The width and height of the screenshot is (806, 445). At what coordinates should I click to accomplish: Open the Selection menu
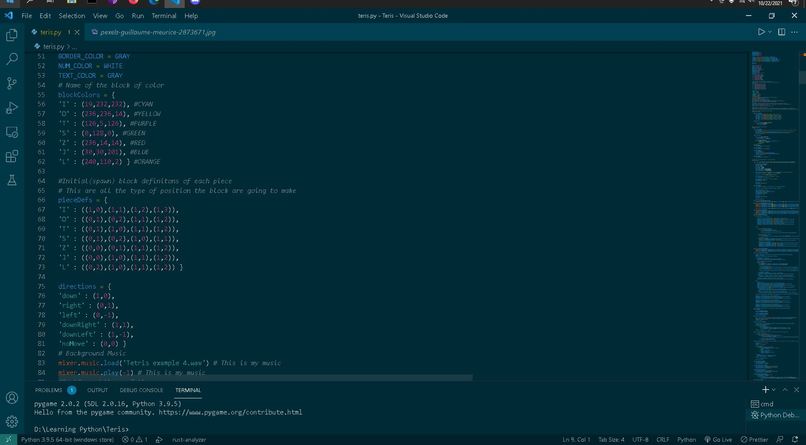(72, 16)
